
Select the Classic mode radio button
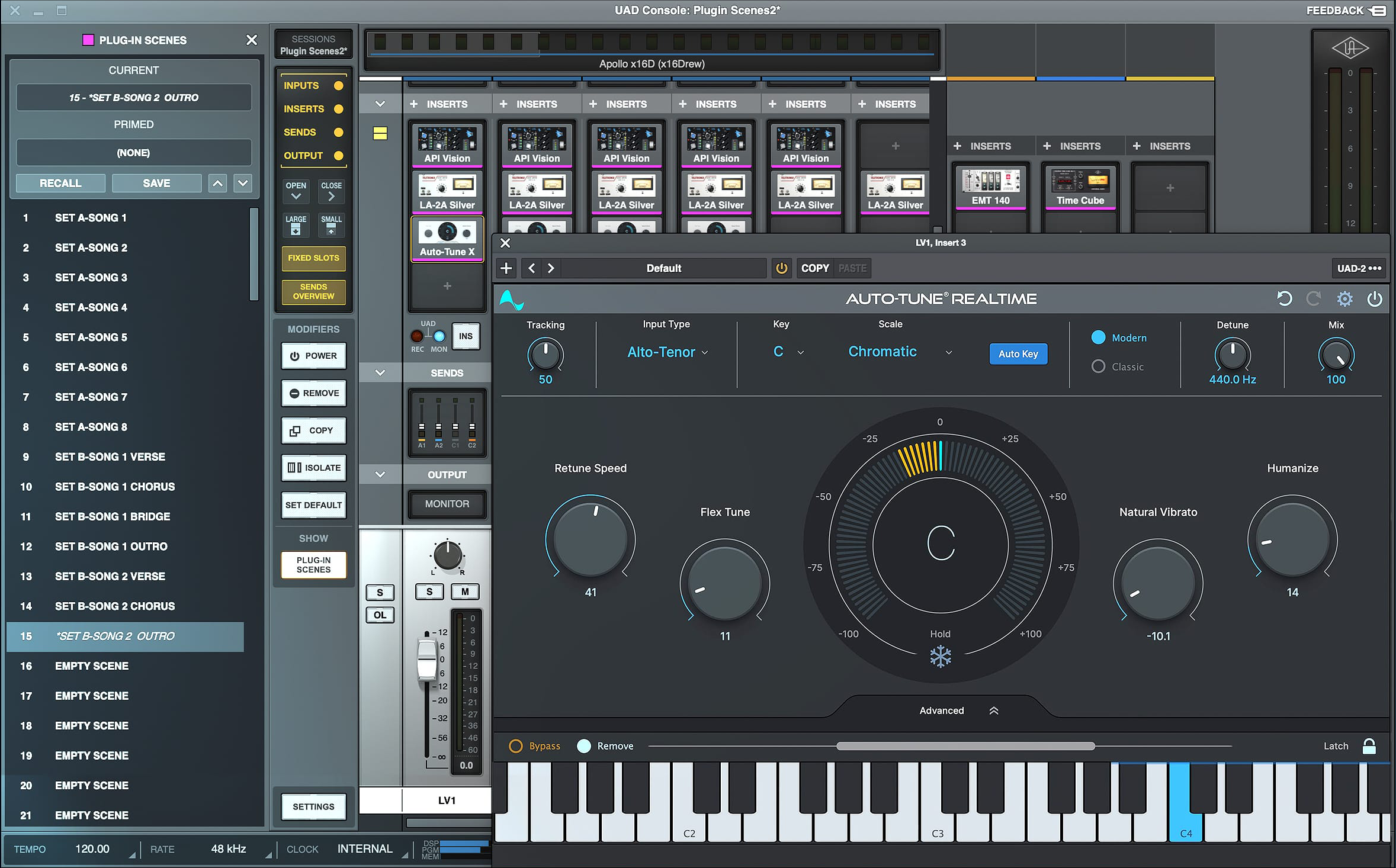(x=1098, y=367)
